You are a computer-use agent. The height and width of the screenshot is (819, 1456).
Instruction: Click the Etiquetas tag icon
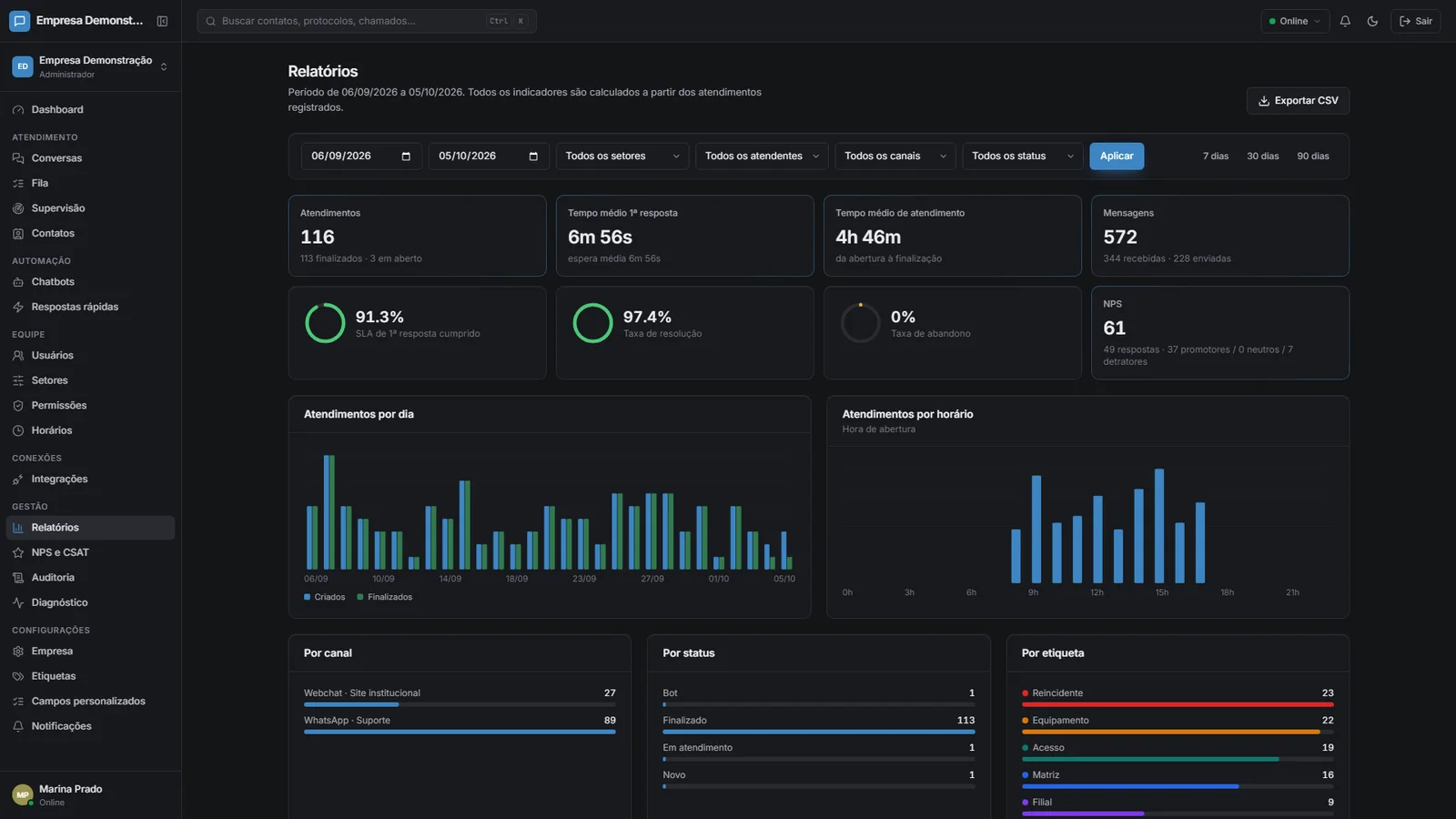pyautogui.click(x=18, y=676)
